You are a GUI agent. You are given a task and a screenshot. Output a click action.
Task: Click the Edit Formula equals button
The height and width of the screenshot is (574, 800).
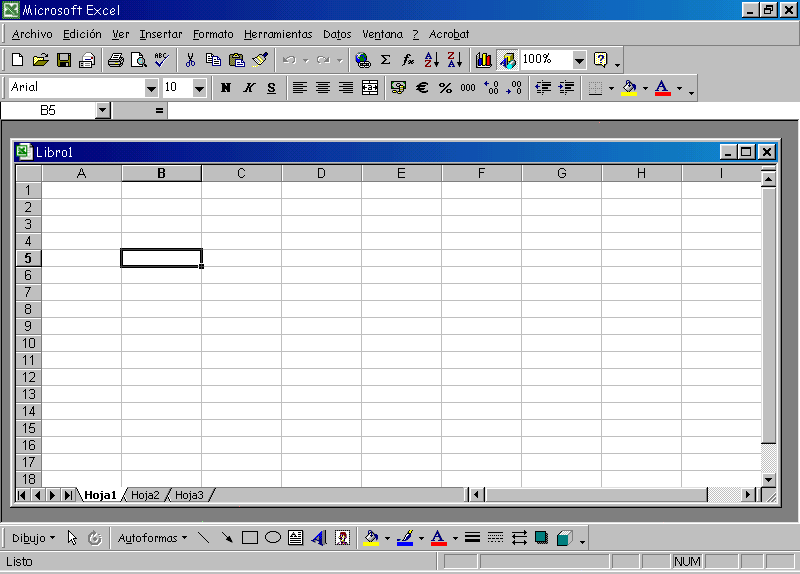coord(159,110)
